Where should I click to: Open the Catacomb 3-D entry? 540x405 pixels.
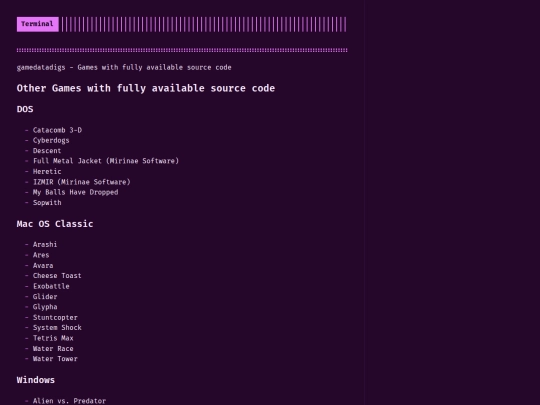(57, 130)
